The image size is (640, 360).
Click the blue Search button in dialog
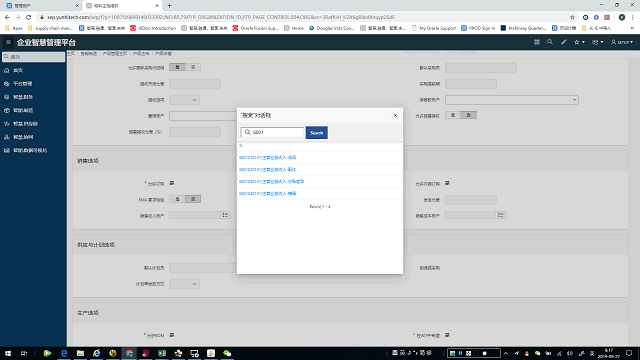point(316,133)
